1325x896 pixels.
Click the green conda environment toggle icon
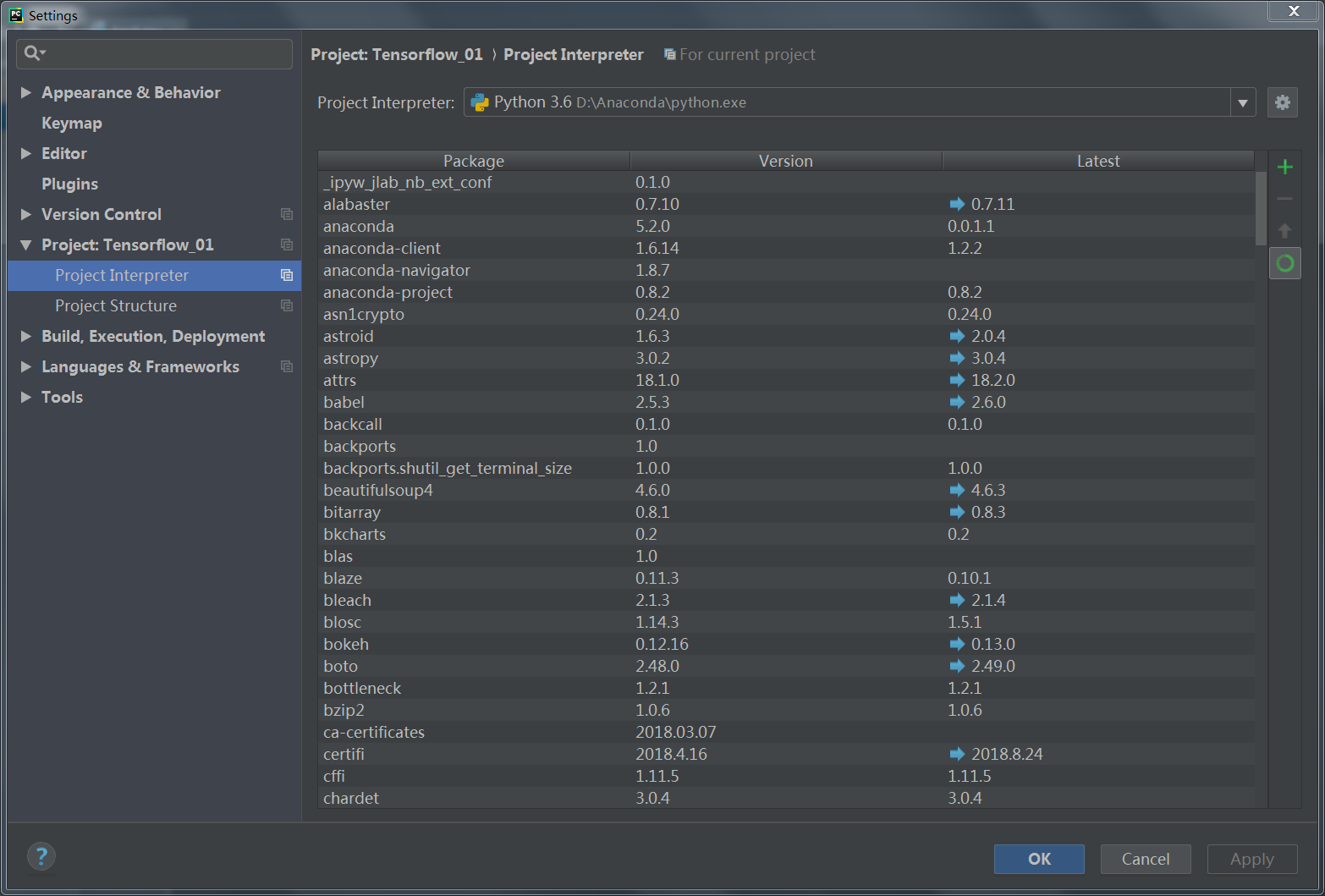click(1284, 263)
